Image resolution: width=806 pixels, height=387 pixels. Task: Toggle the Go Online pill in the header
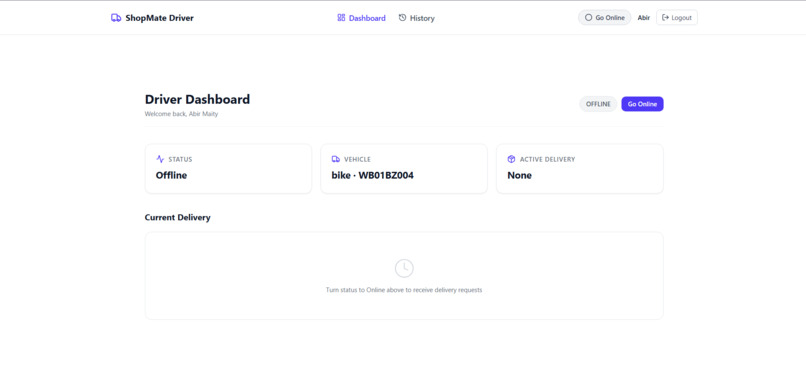pos(604,17)
